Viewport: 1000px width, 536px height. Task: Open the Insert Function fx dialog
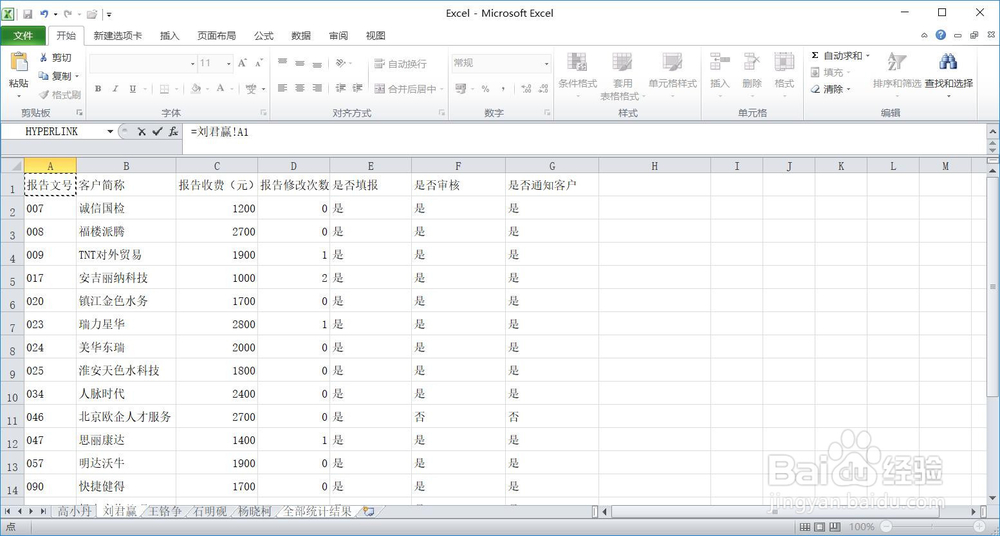pyautogui.click(x=173, y=131)
